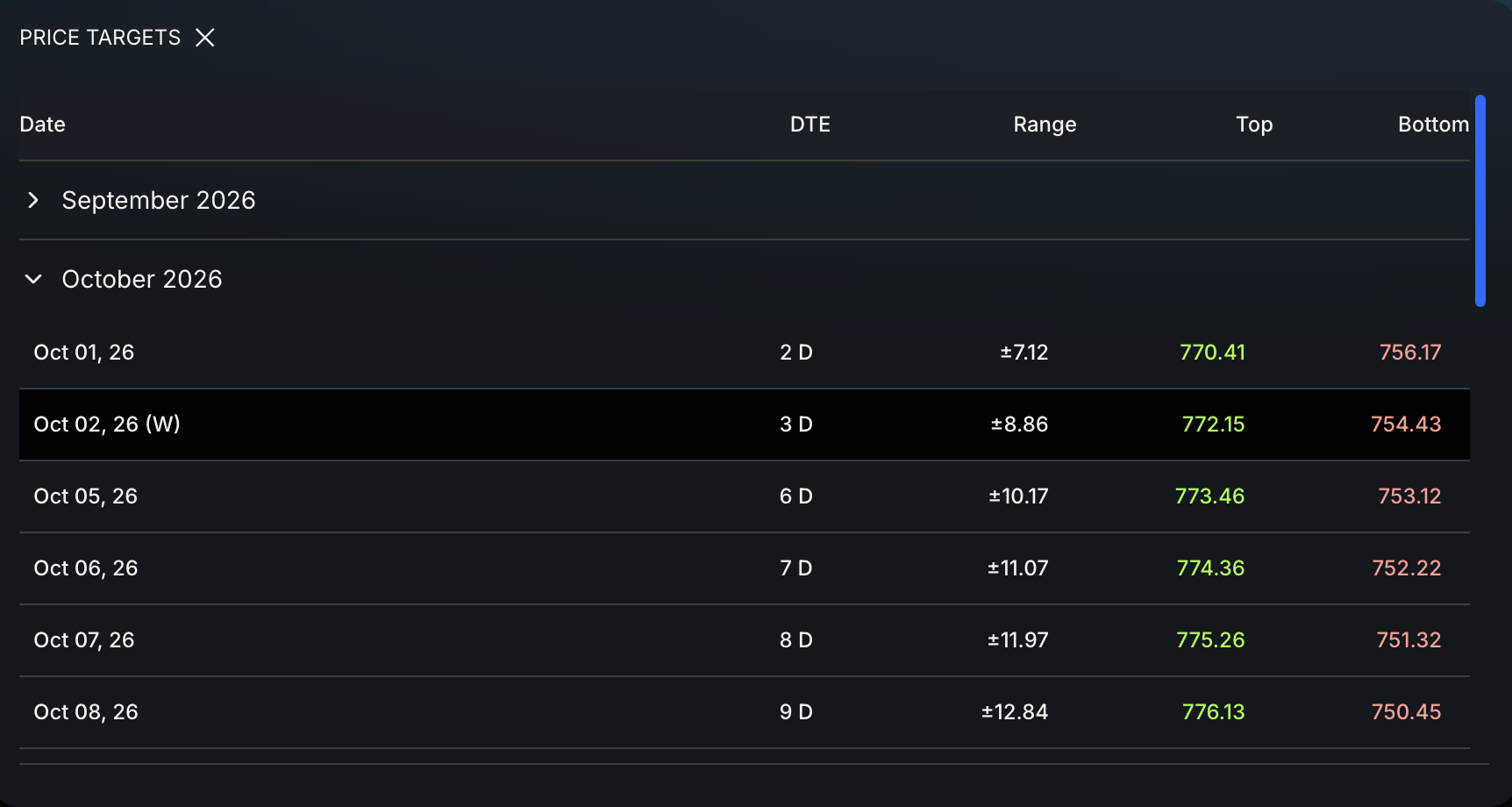The height and width of the screenshot is (807, 1512).
Task: Select the Oct 08, 26 row date
Action: point(85,712)
